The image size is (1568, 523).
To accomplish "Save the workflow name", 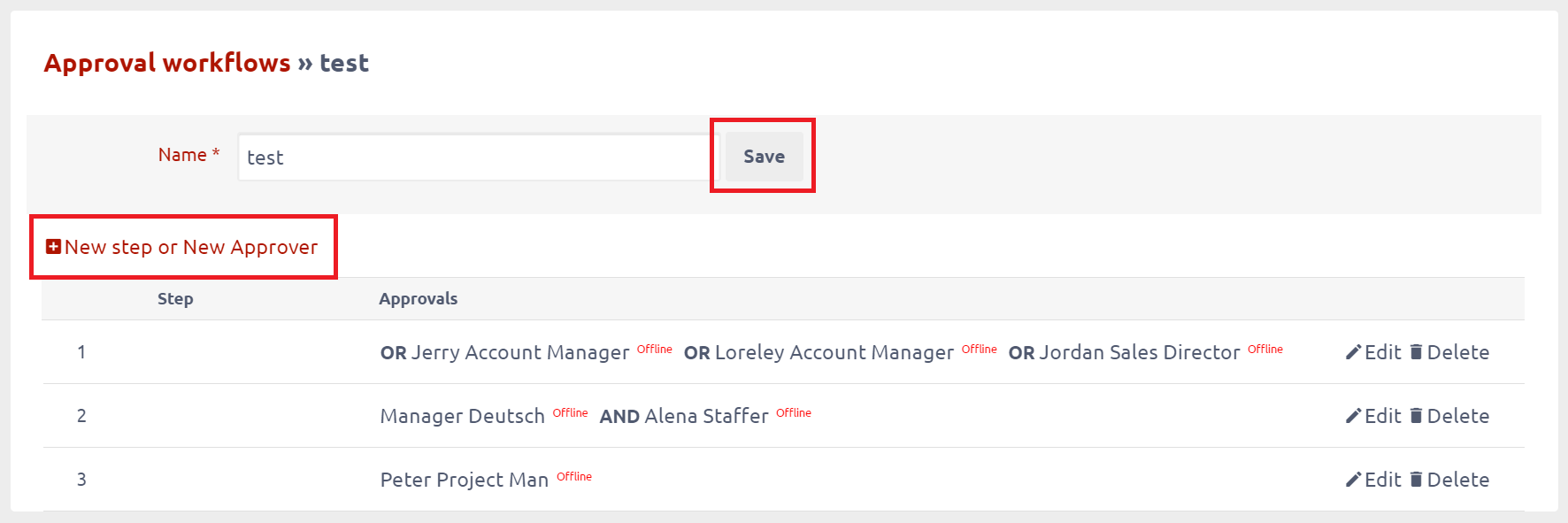I will (765, 157).
